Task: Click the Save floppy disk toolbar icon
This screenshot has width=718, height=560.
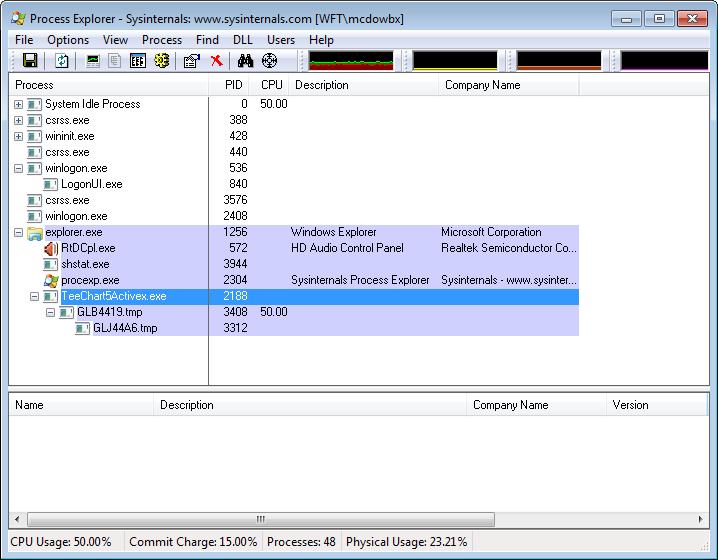Action: coord(30,60)
